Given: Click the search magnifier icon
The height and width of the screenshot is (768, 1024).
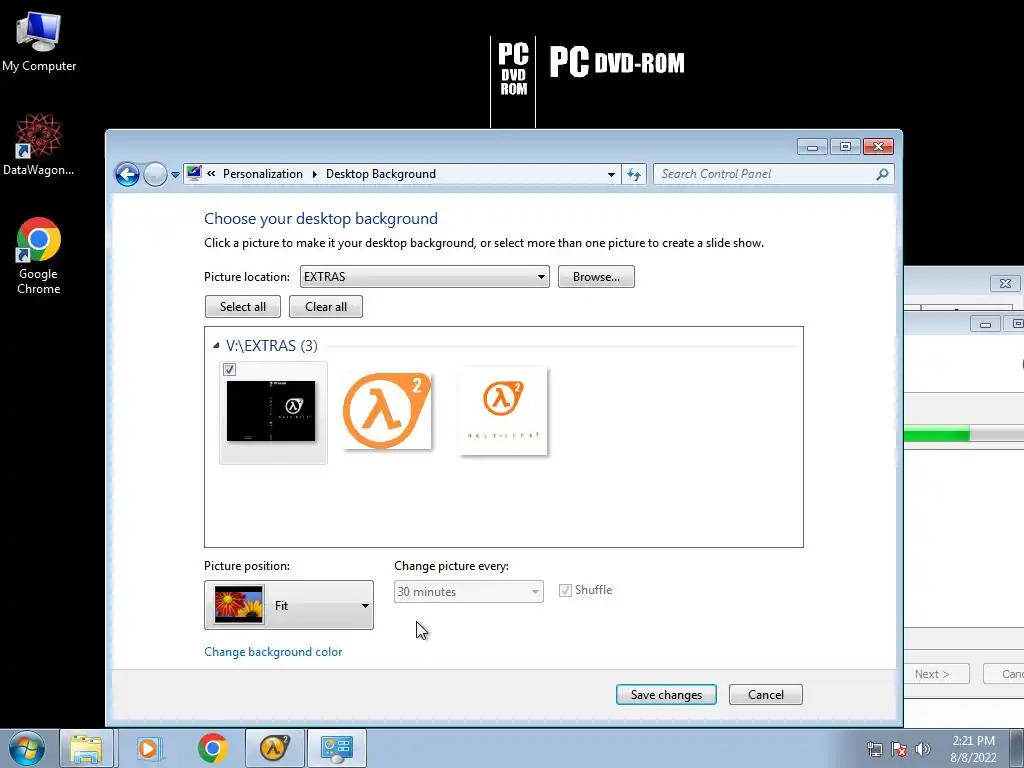Looking at the screenshot, I should click(882, 174).
